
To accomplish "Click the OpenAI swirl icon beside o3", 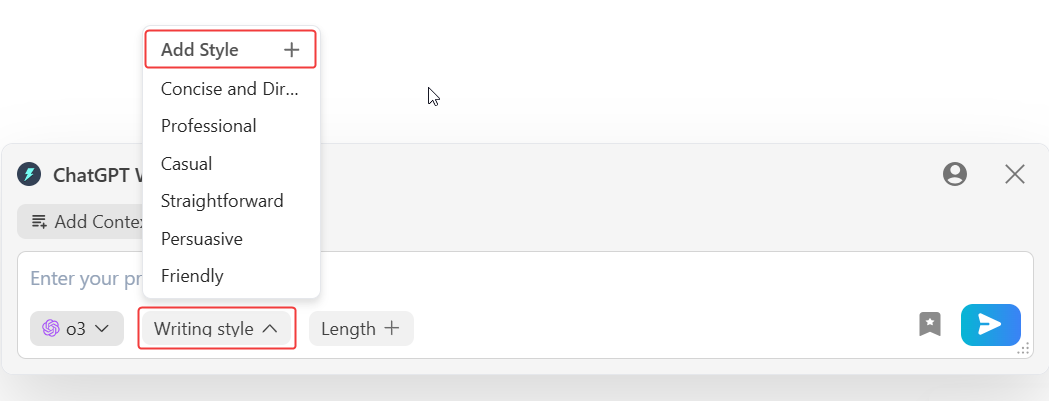I will coord(51,328).
